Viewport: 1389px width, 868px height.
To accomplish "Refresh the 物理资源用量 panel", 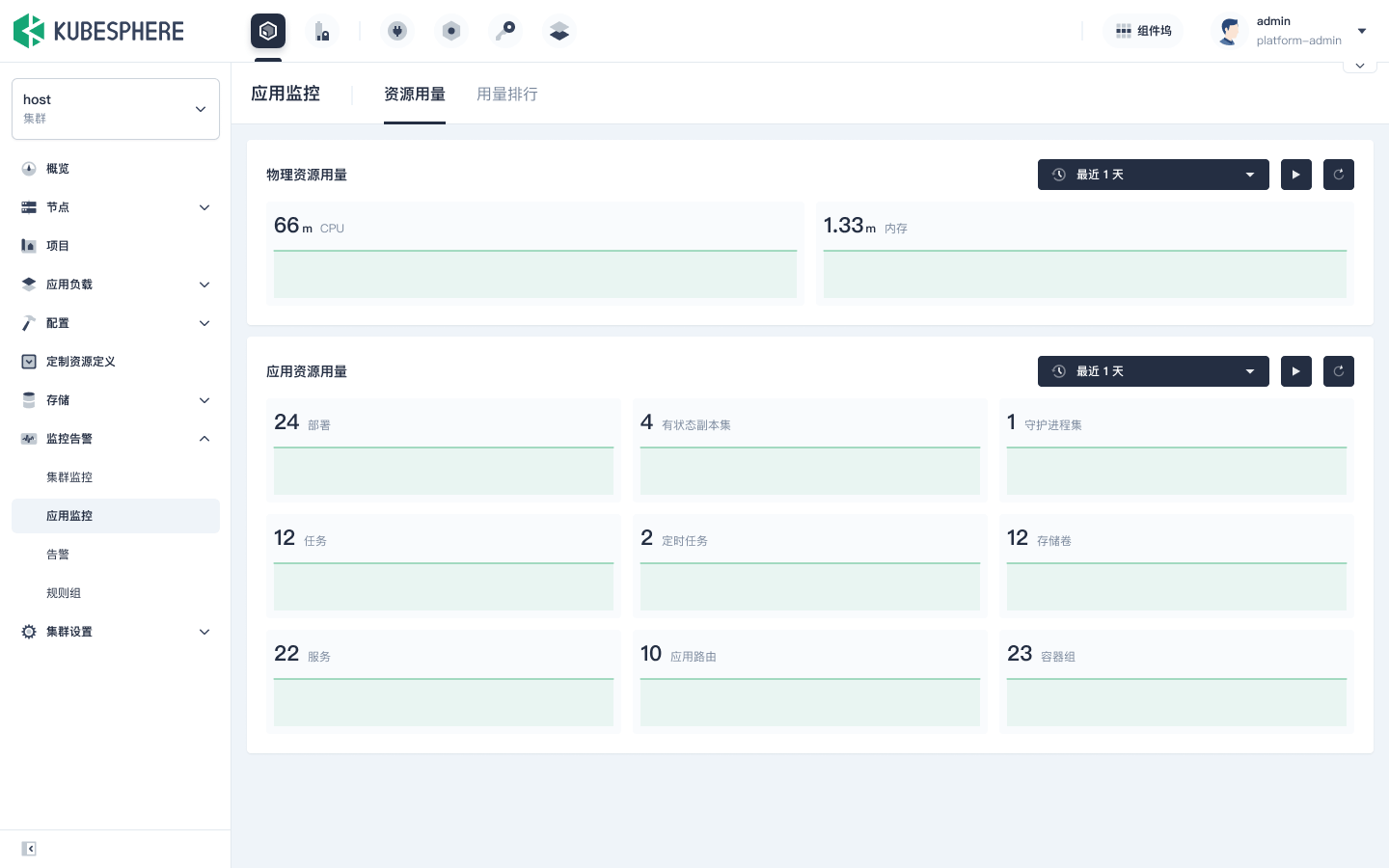I will [1339, 175].
